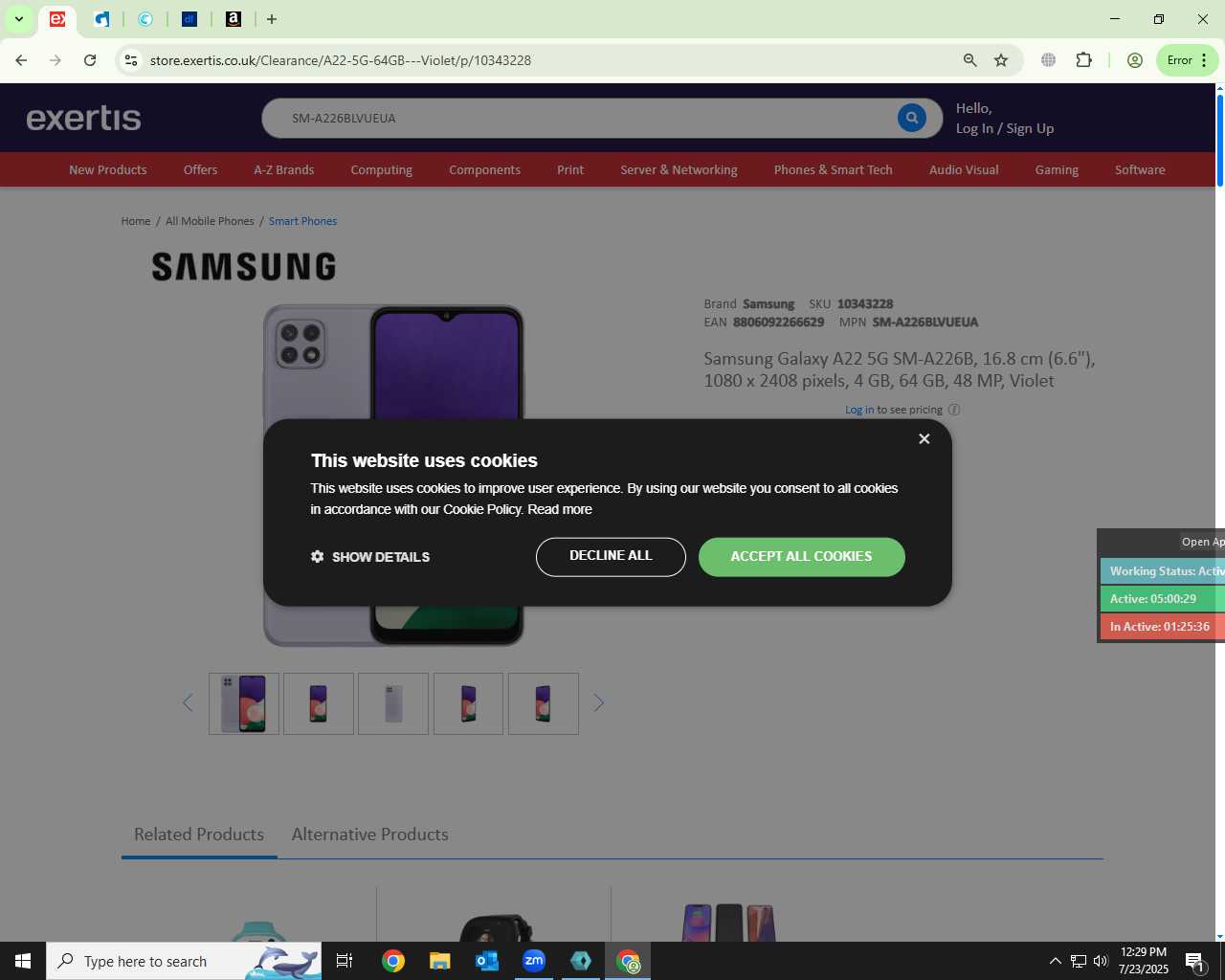This screenshot has width=1225, height=980.
Task: Open Phones & Smart Tech menu
Action: click(x=834, y=169)
